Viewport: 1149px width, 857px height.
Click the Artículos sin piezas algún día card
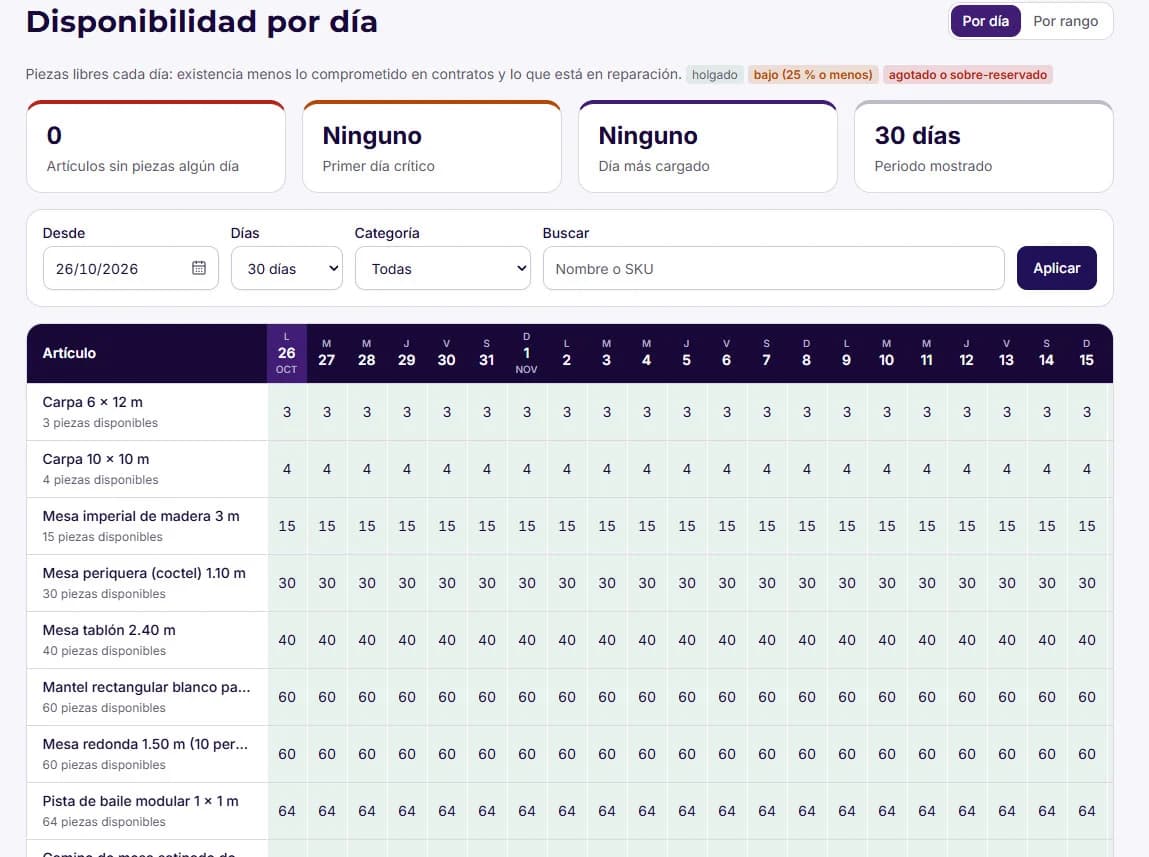[x=156, y=147]
